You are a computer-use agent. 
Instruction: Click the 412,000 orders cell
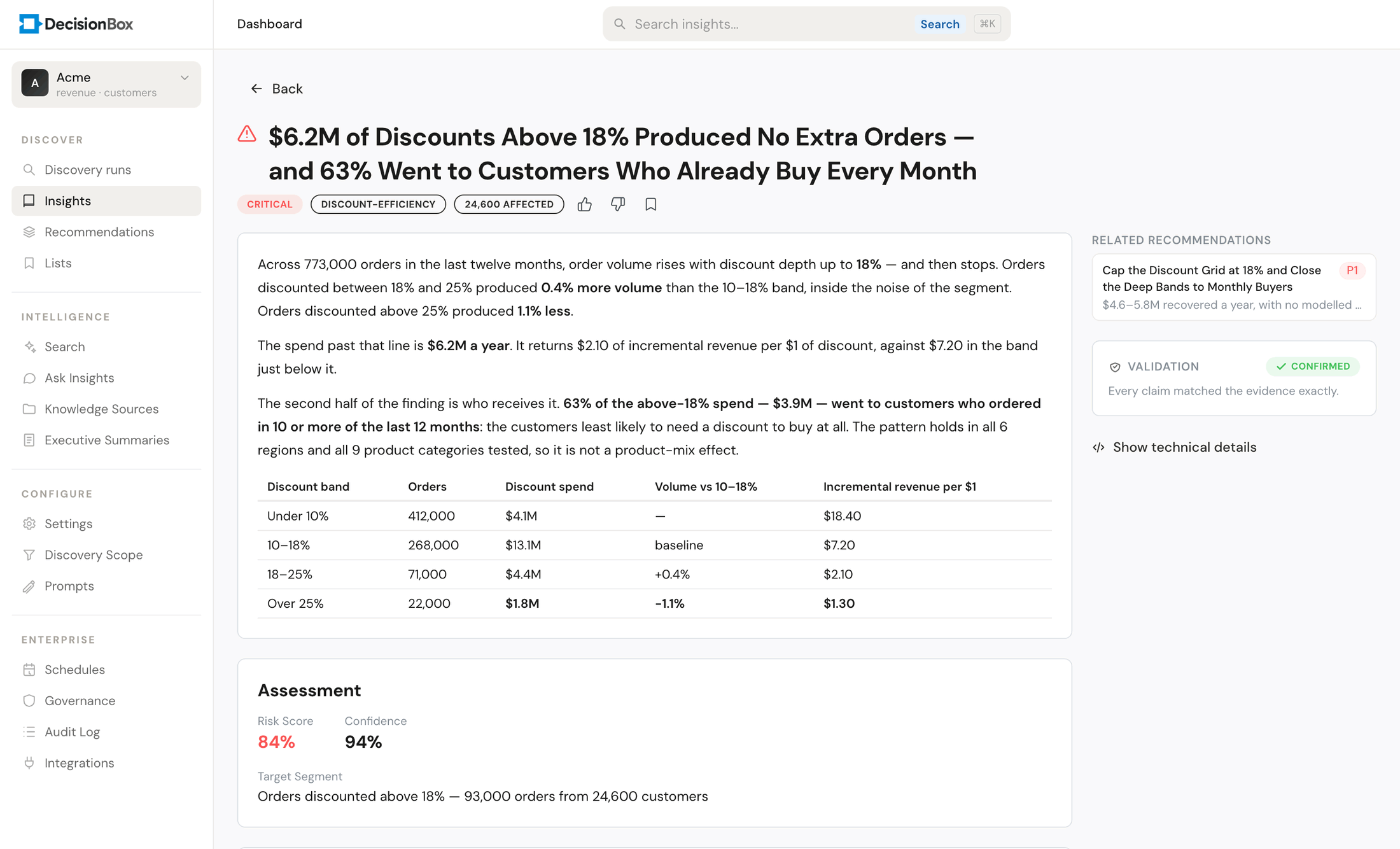(x=431, y=516)
